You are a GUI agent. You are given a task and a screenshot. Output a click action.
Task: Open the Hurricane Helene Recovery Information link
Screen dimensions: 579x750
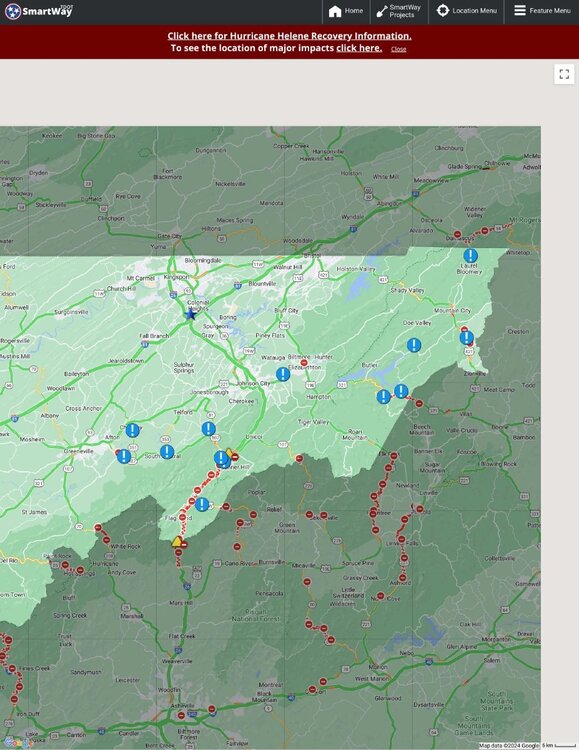(289, 36)
